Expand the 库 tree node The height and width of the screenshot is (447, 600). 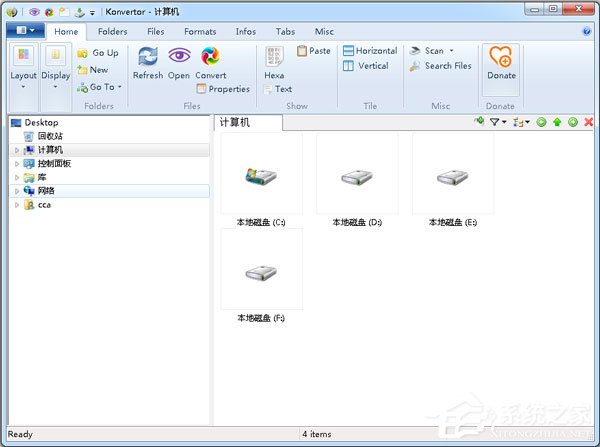(17, 178)
